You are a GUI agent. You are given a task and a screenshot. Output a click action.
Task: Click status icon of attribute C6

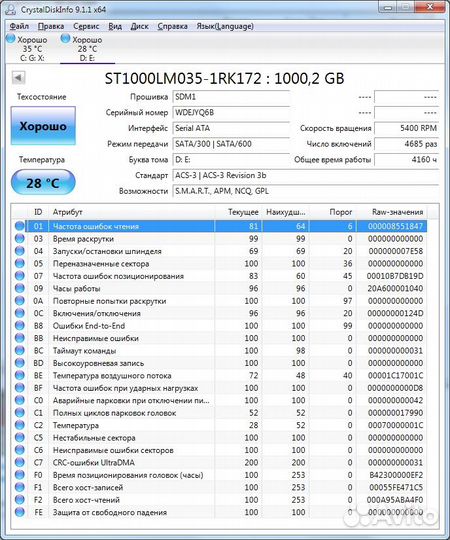(20, 450)
